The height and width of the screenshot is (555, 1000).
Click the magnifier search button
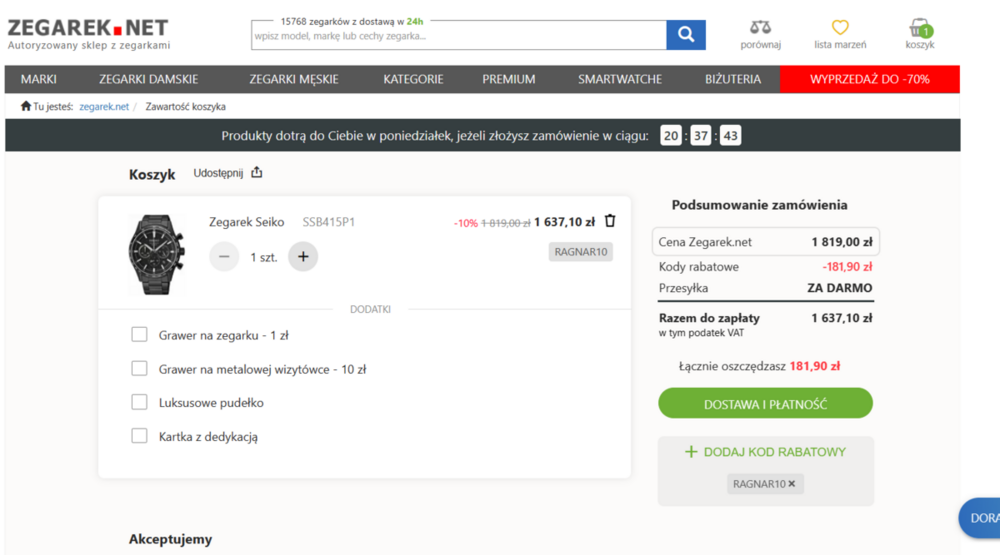pyautogui.click(x=685, y=35)
